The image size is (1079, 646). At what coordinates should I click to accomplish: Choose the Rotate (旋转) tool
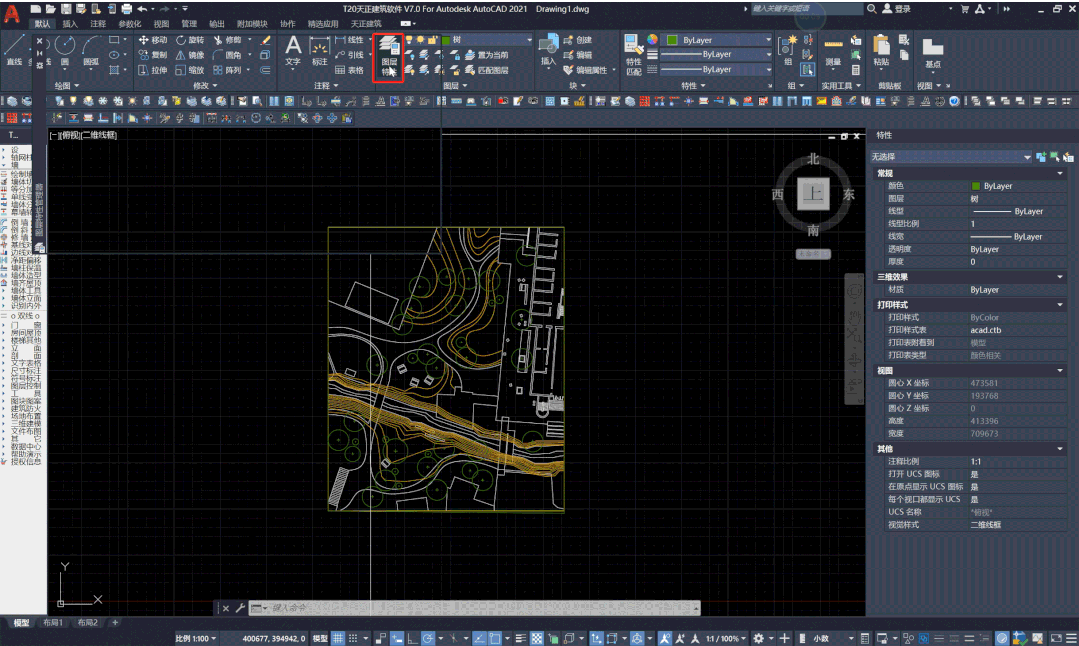pos(190,40)
